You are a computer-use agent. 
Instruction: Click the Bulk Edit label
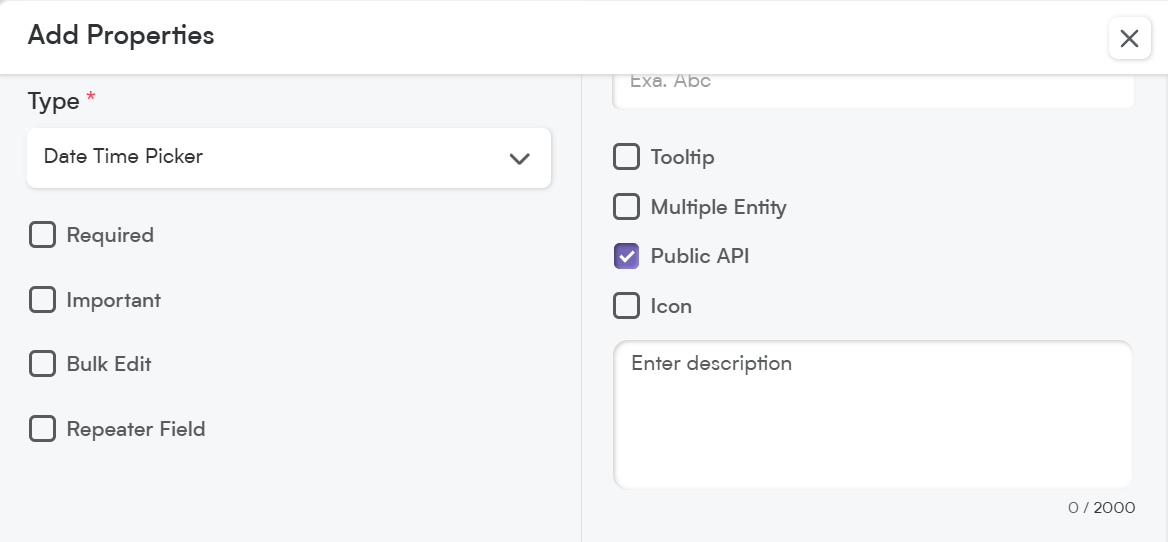pyautogui.click(x=109, y=364)
